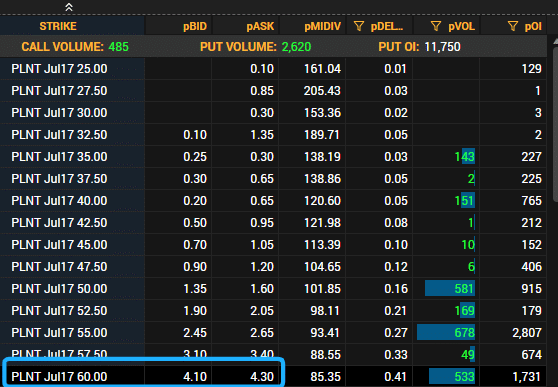Open filter icon on pOI column

click(x=513, y=26)
